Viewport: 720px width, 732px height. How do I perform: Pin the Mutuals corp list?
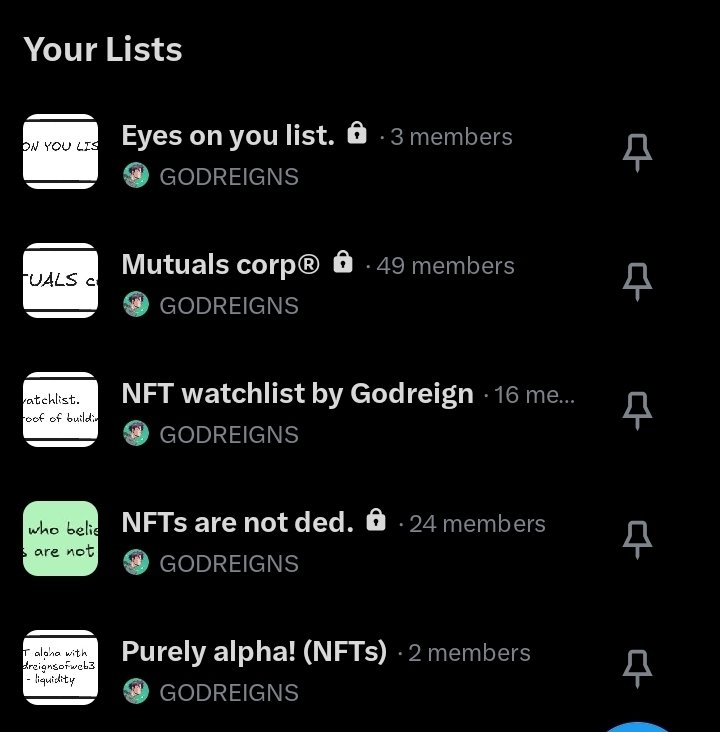point(637,282)
